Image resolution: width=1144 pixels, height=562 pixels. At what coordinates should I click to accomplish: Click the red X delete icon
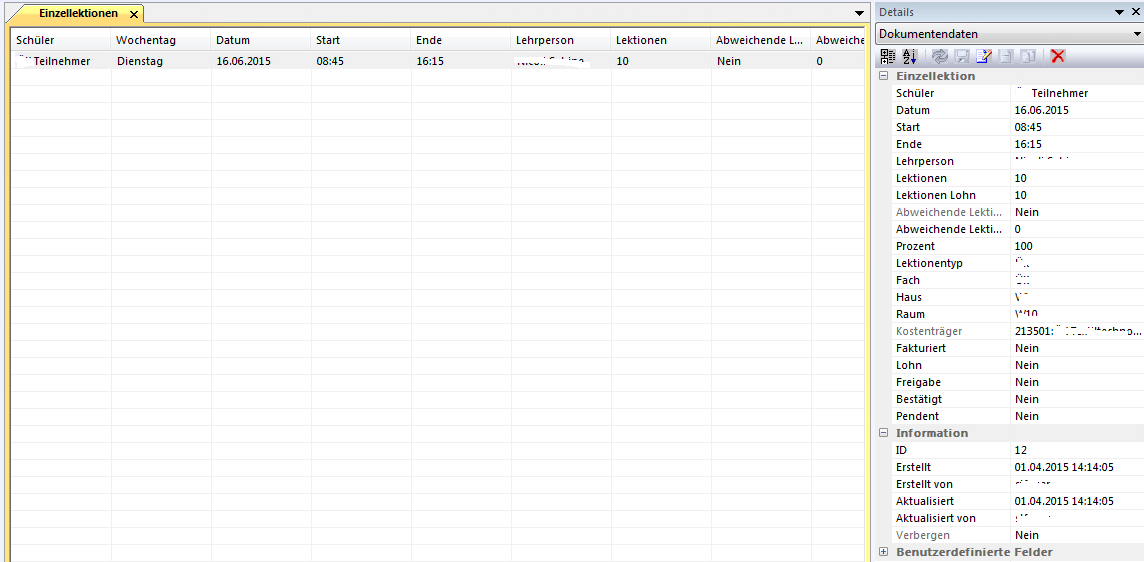[x=1057, y=56]
